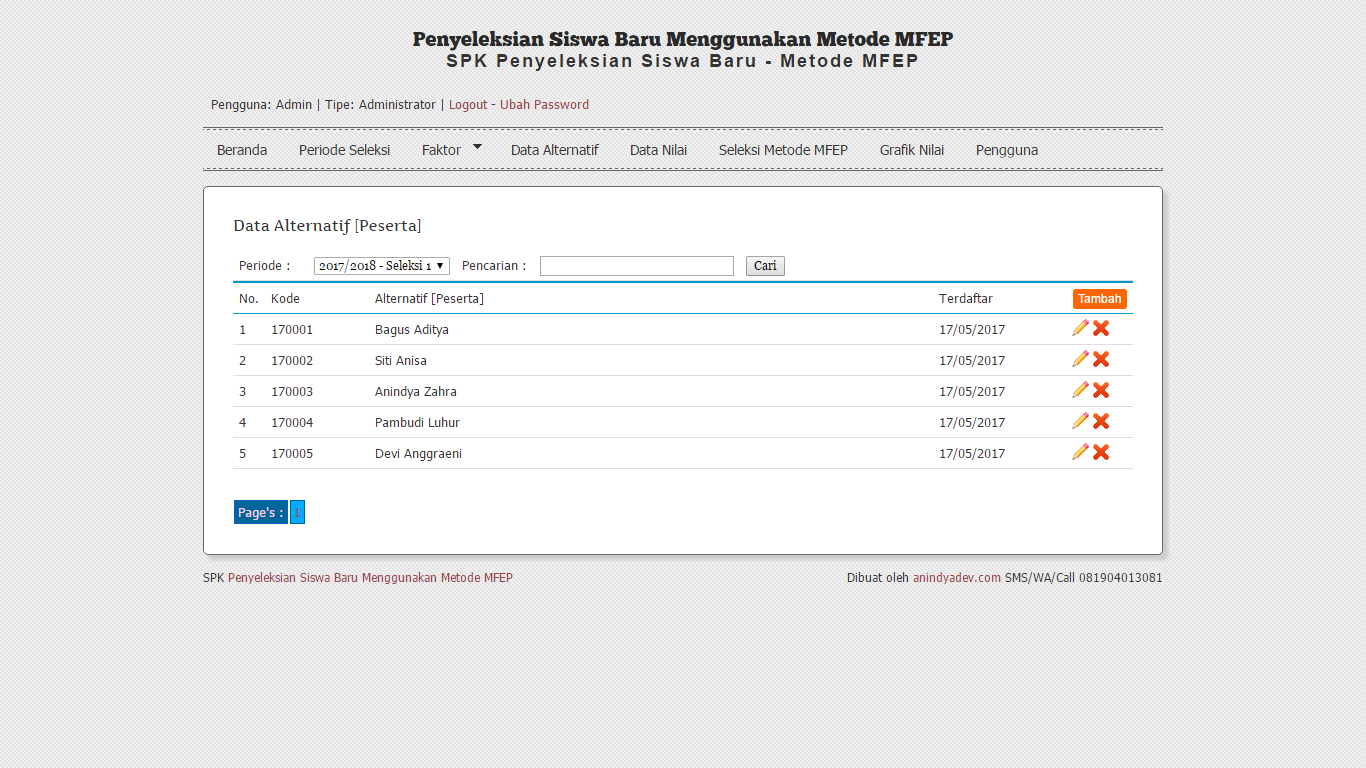Expand the Faktor menu arrow
Image resolution: width=1366 pixels, height=768 pixels.
(477, 147)
